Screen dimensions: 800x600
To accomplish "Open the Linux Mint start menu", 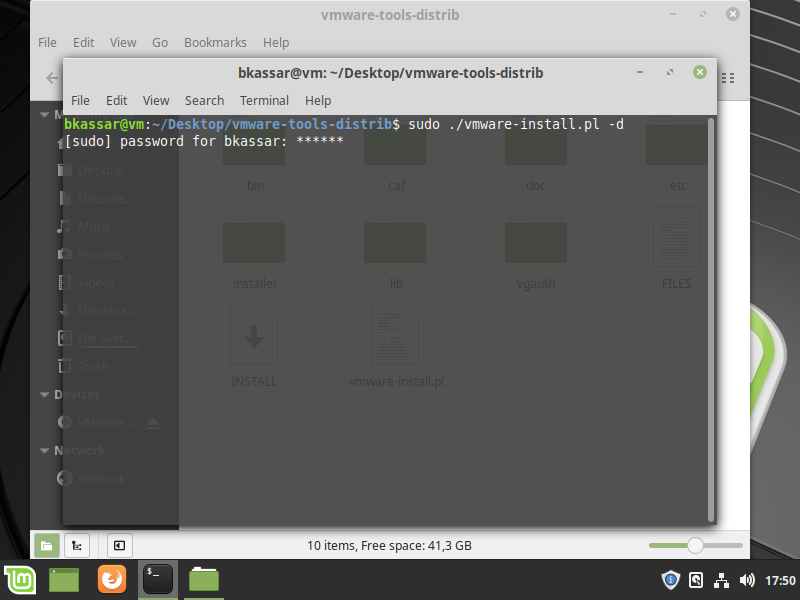I will click(20, 580).
